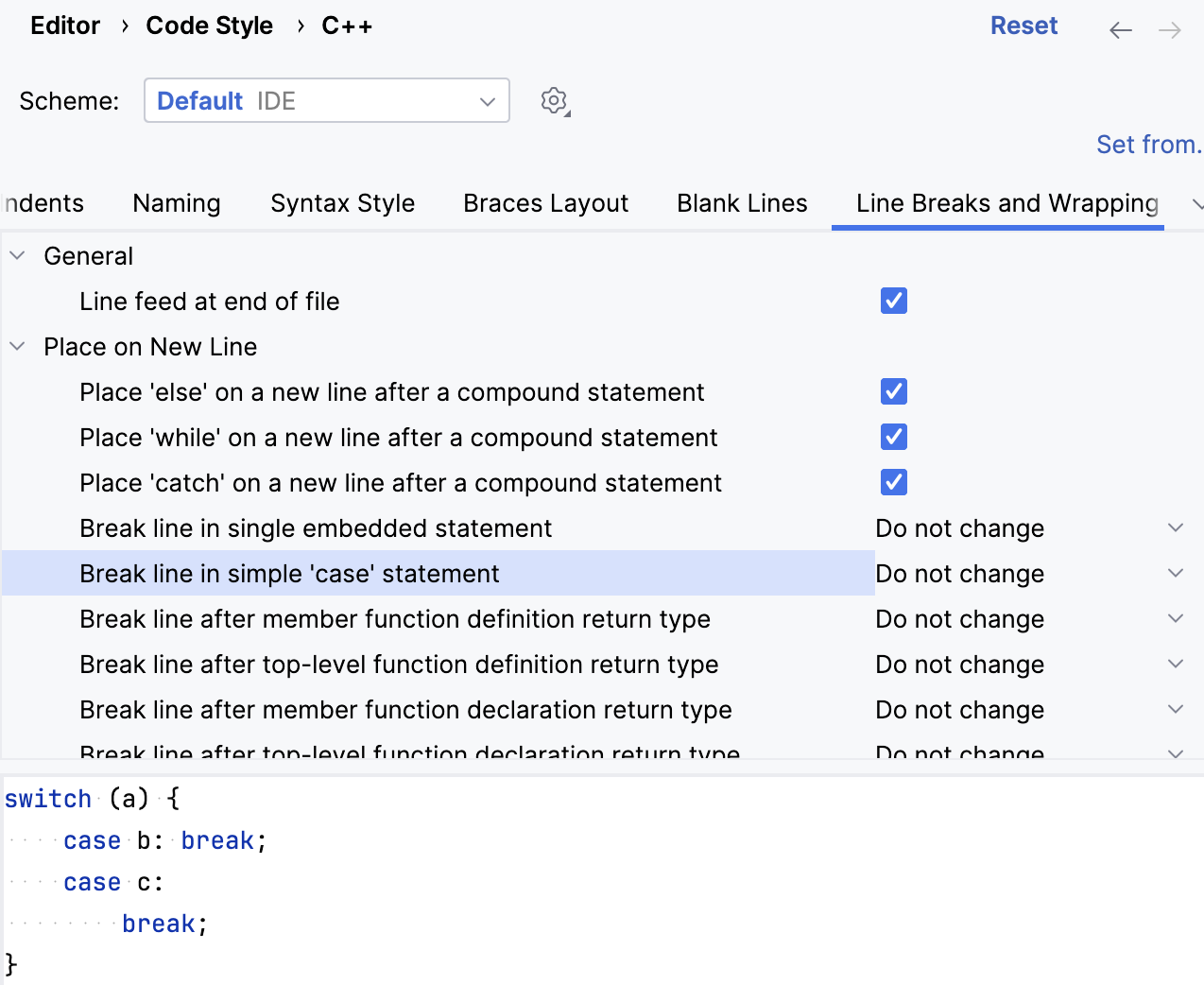
Task: Uncheck 'while' on new line setting
Action: (x=893, y=437)
